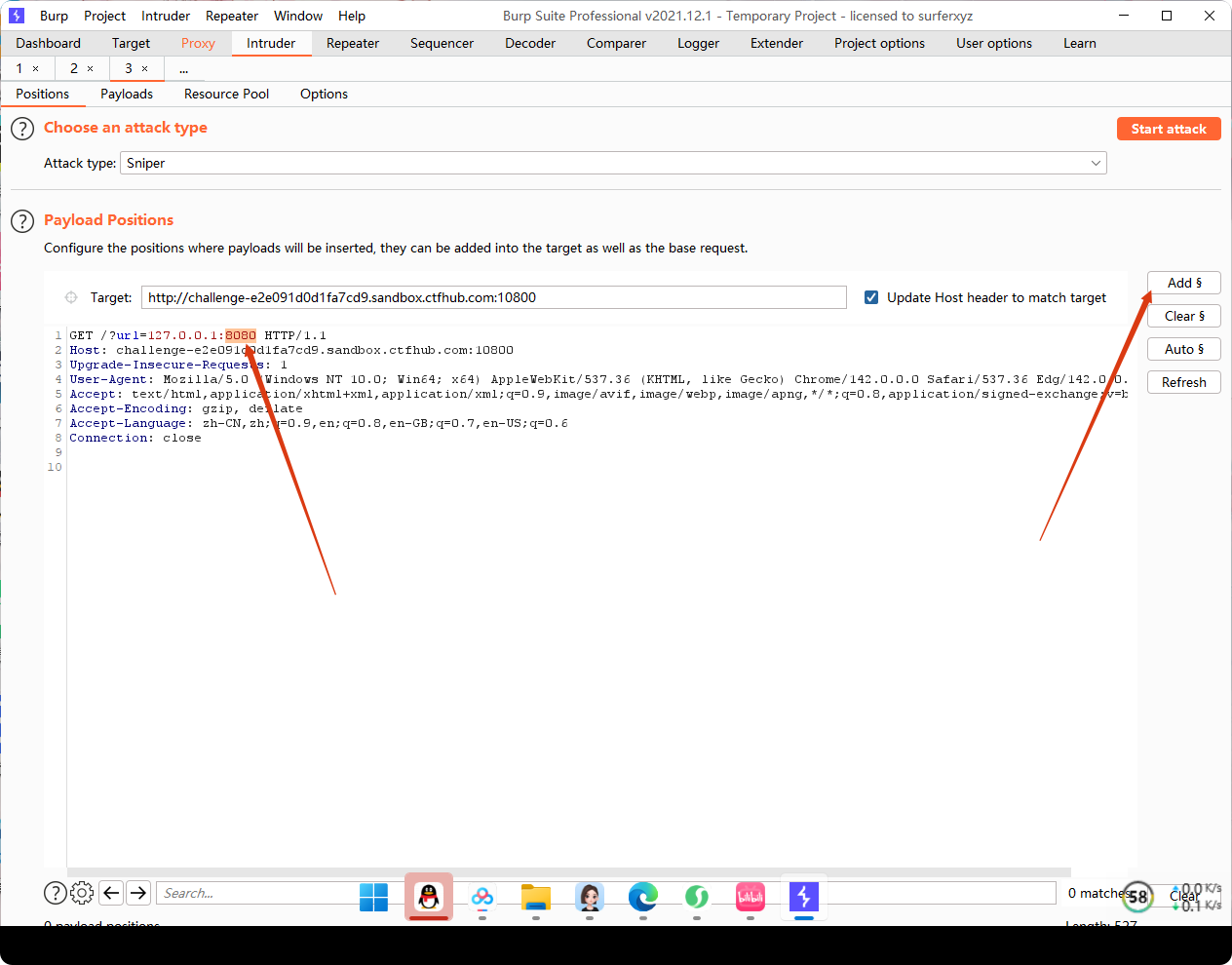The height and width of the screenshot is (965, 1232).
Task: Click Start attack button
Action: pyautogui.click(x=1169, y=129)
